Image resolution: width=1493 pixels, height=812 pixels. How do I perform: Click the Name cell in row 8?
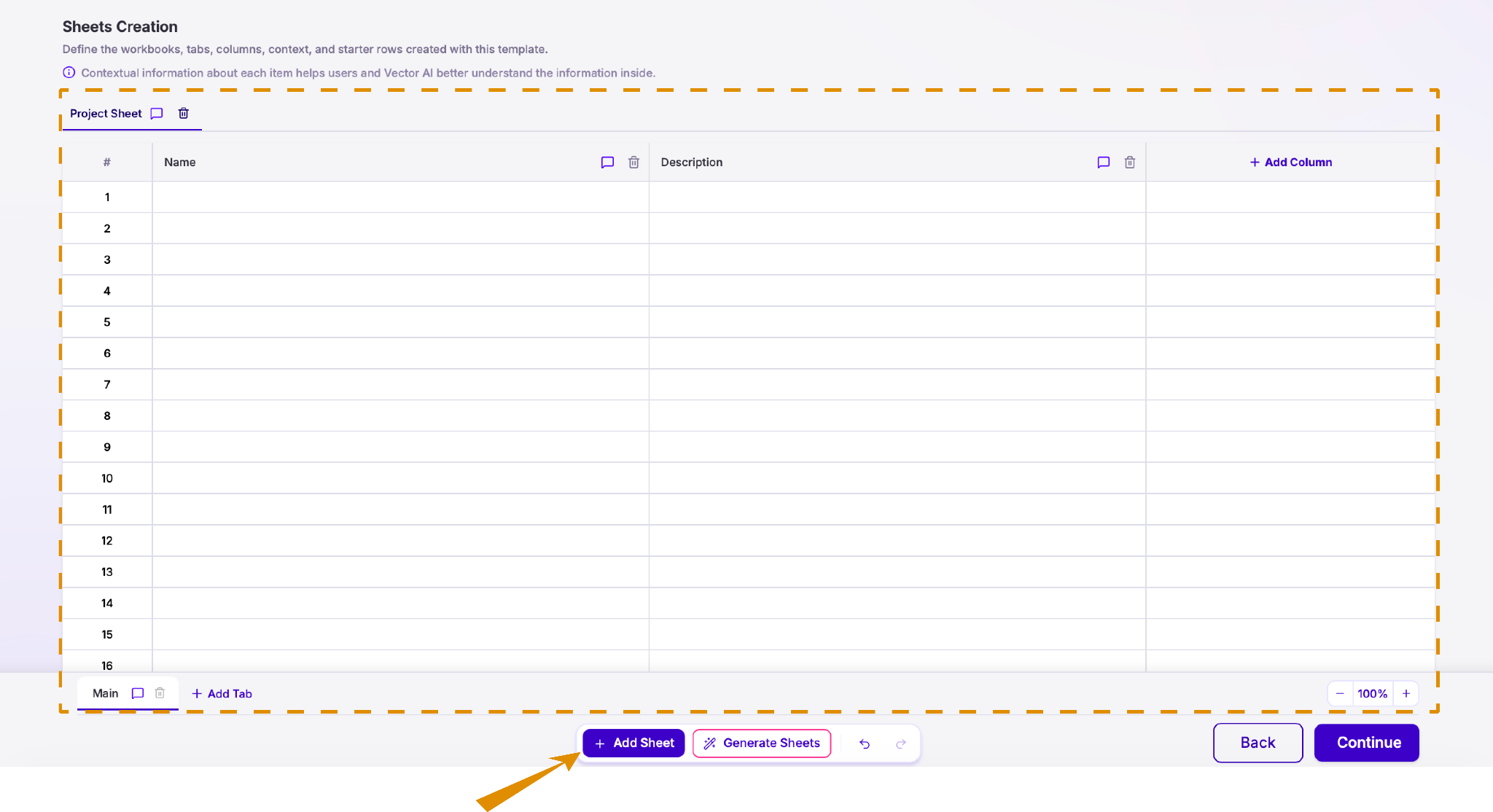click(x=401, y=415)
